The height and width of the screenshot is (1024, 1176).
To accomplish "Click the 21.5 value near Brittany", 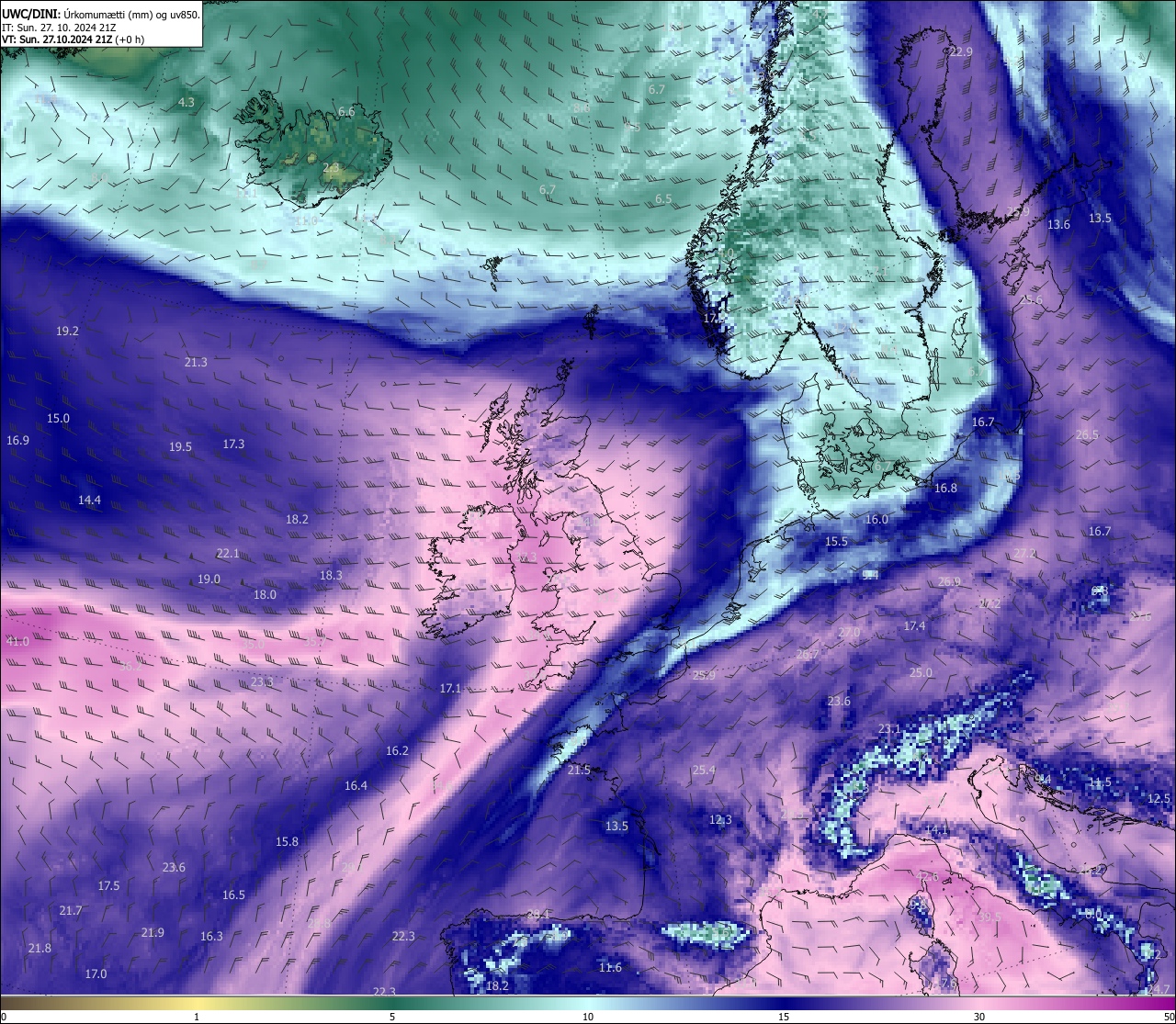I will tap(579, 770).
